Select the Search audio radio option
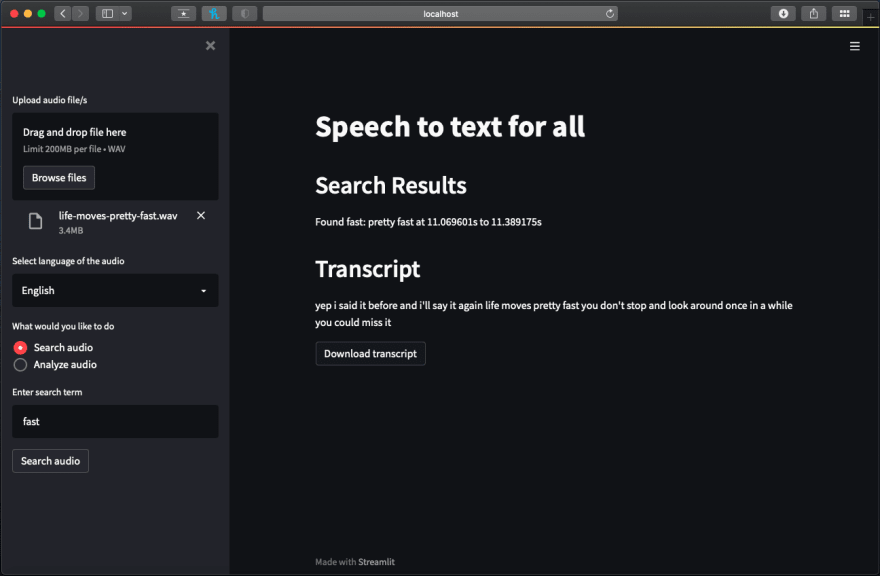880x576 pixels. [54, 348]
